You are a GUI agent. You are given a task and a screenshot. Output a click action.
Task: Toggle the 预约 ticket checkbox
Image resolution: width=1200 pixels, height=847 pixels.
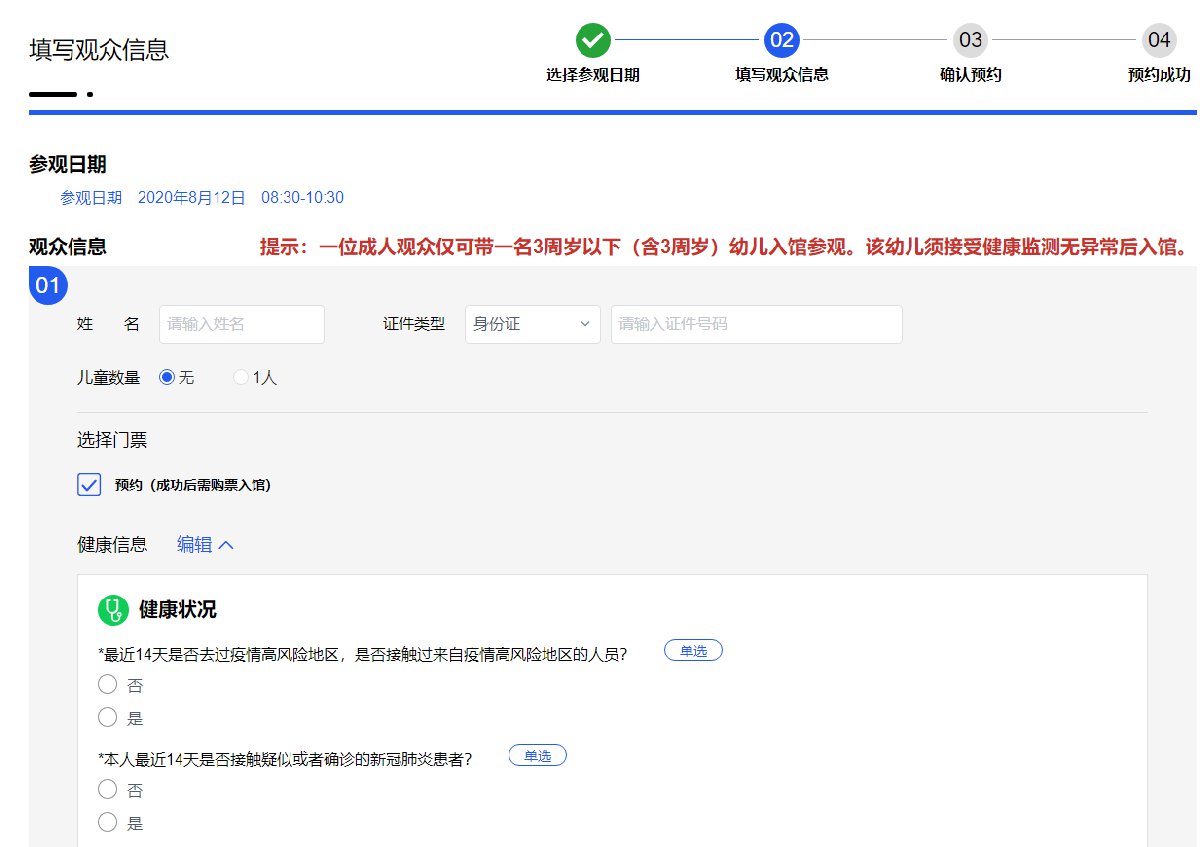[x=89, y=485]
